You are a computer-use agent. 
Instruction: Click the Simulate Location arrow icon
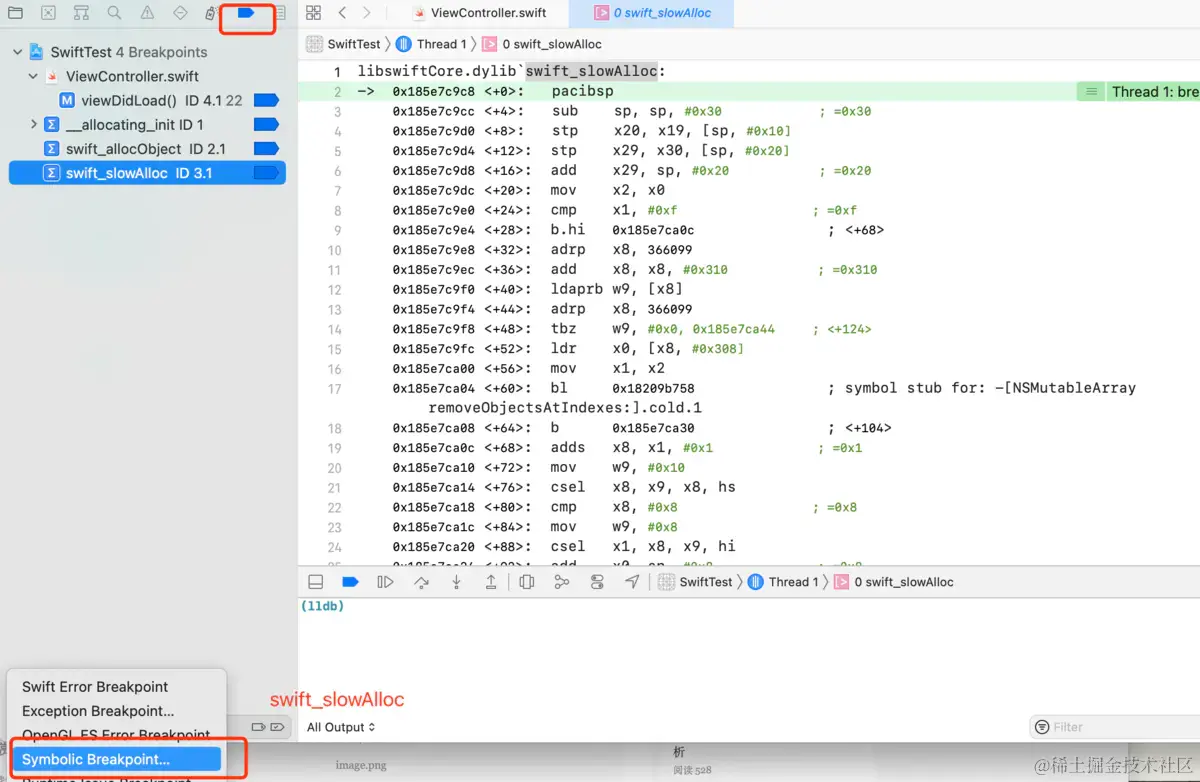[x=632, y=582]
